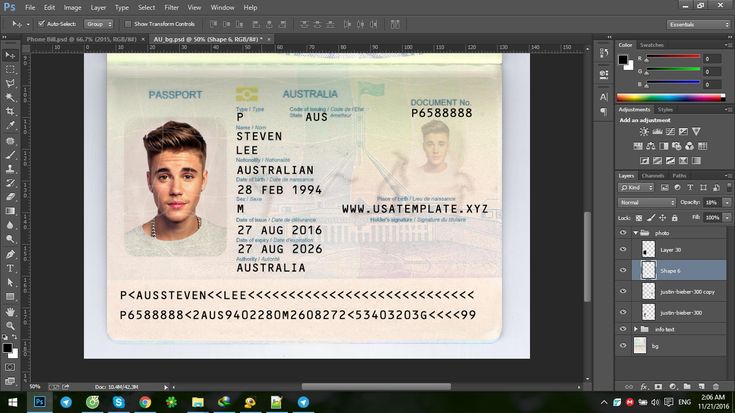Hide the photo group layer
Screen dimensions: 735x413
point(623,233)
